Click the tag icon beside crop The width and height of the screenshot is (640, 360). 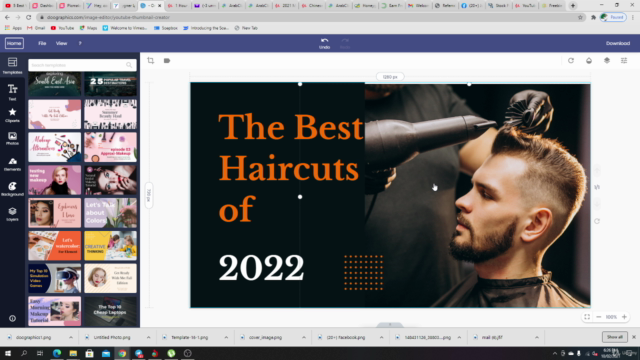point(167,60)
